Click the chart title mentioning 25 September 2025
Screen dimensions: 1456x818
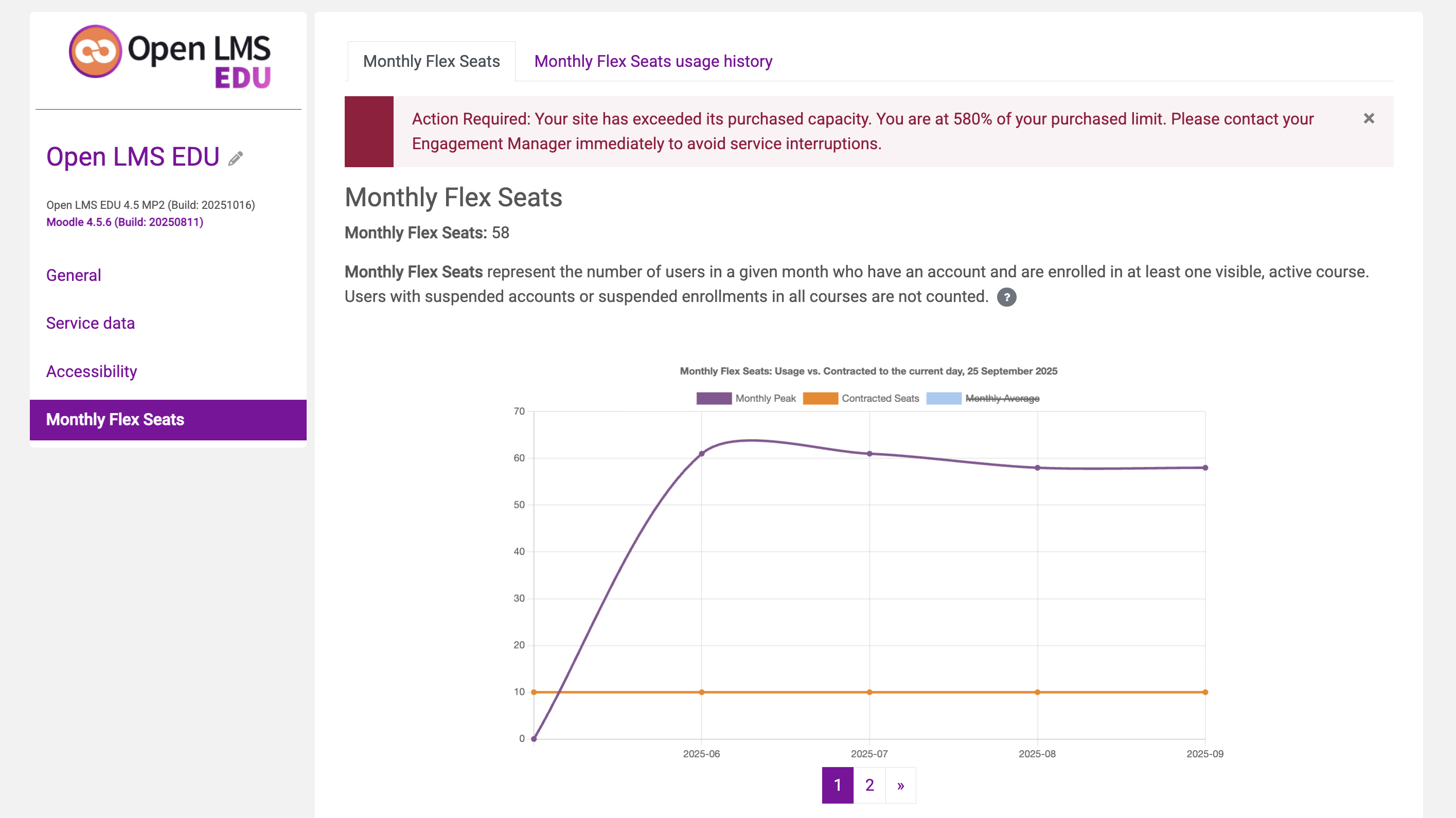click(x=868, y=371)
